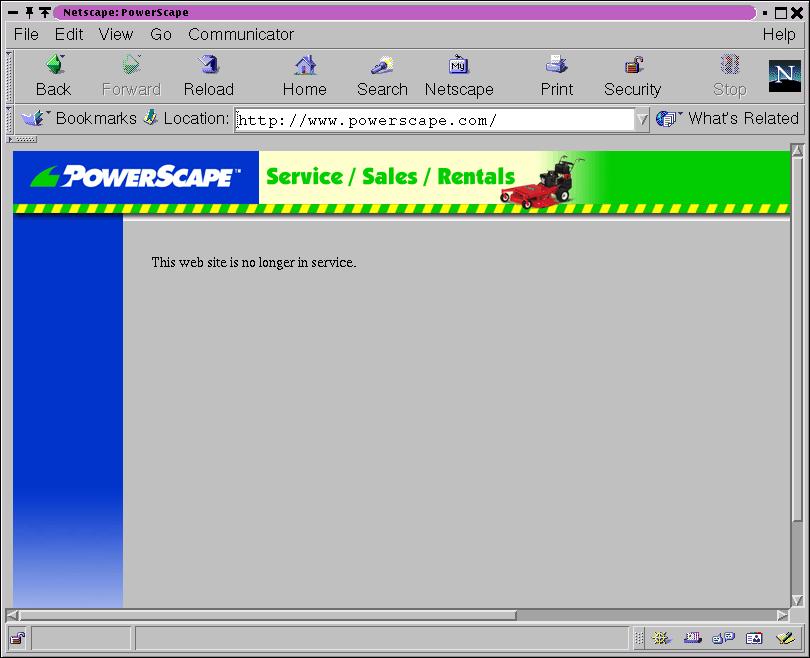Go to the Home page
The width and height of the screenshot is (810, 658).
(x=304, y=76)
